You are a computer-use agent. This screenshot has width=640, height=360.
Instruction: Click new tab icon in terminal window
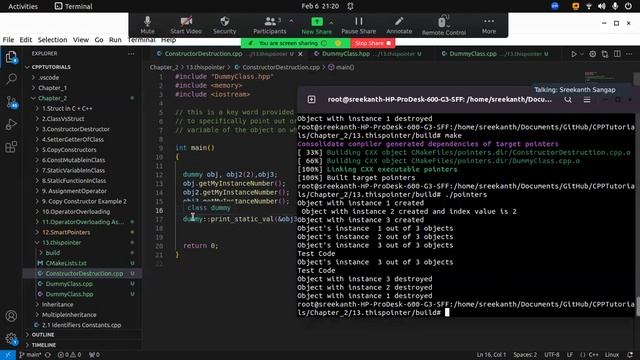pyautogui.click(x=311, y=100)
